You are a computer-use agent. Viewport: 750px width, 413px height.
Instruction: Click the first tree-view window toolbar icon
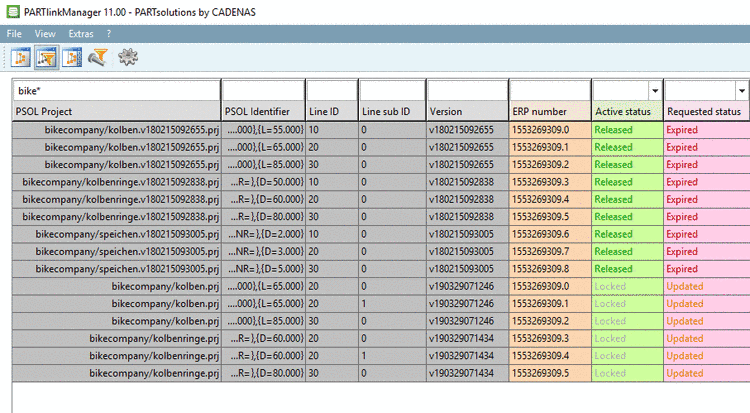(21, 58)
